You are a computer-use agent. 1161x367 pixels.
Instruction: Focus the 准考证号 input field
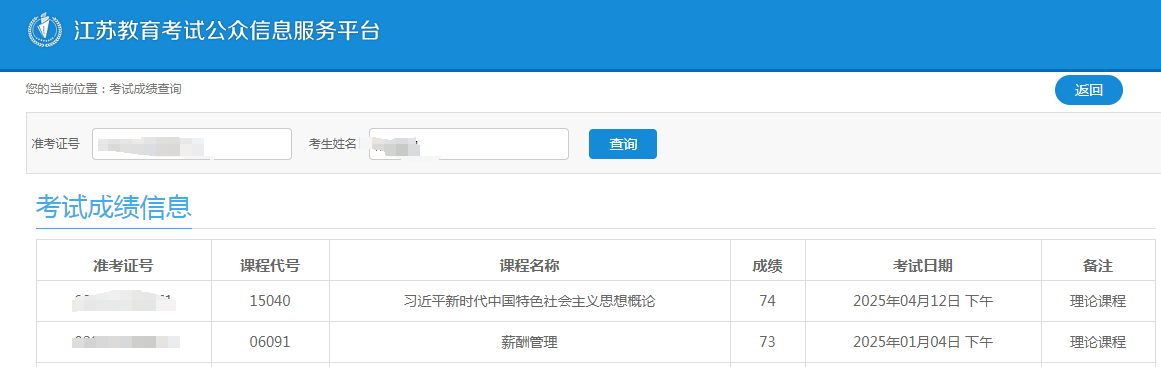click(192, 144)
